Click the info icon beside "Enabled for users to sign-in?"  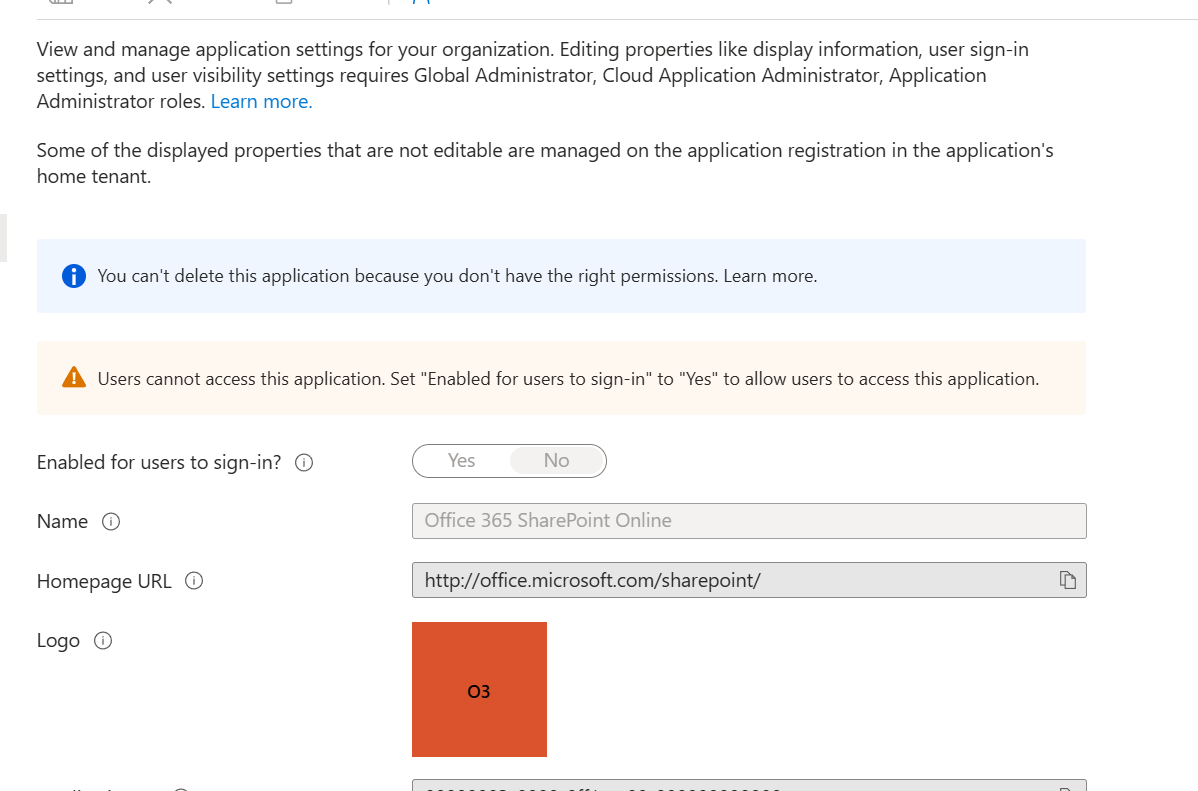304,462
